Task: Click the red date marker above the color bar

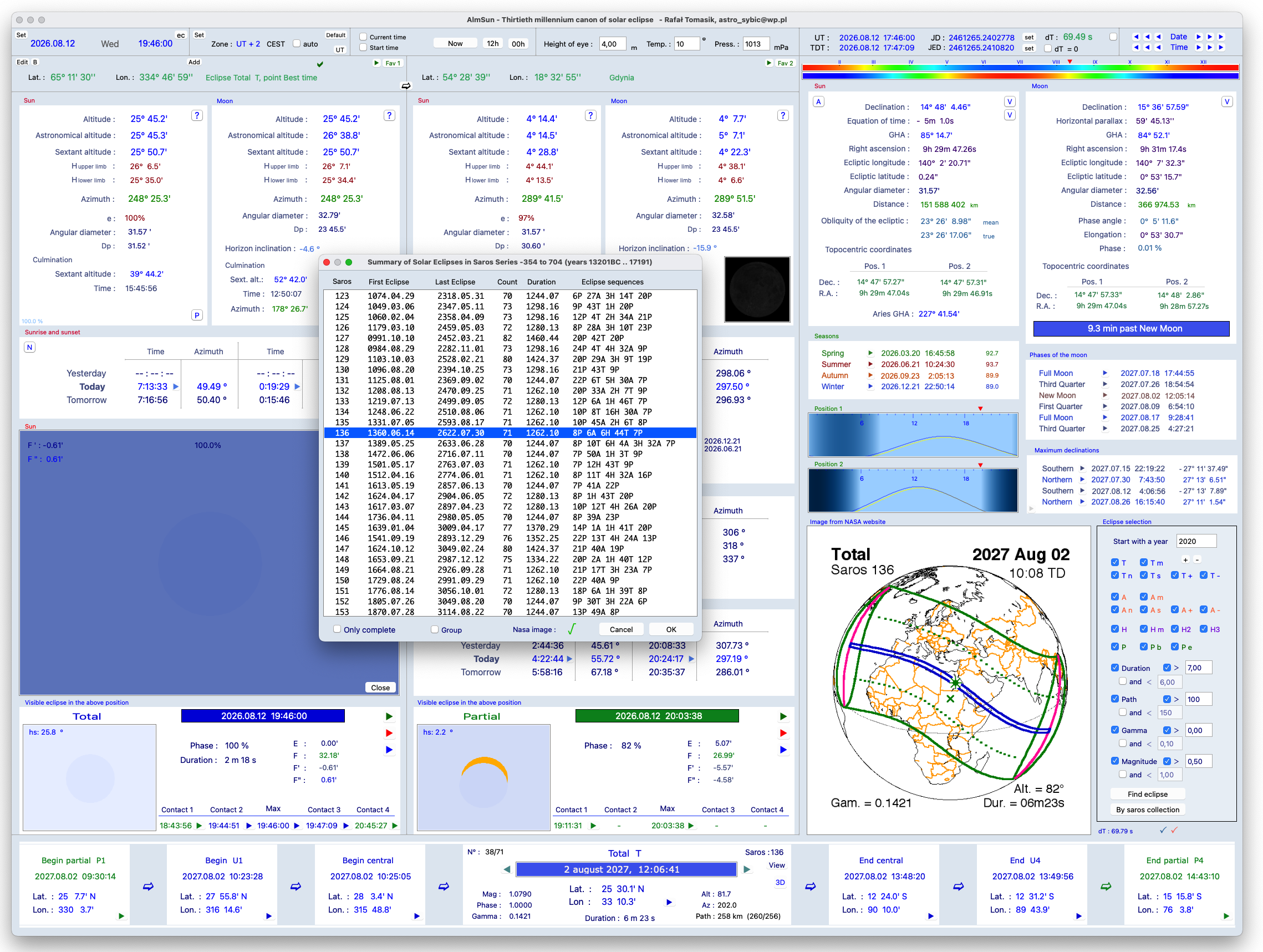Action: (x=1070, y=62)
